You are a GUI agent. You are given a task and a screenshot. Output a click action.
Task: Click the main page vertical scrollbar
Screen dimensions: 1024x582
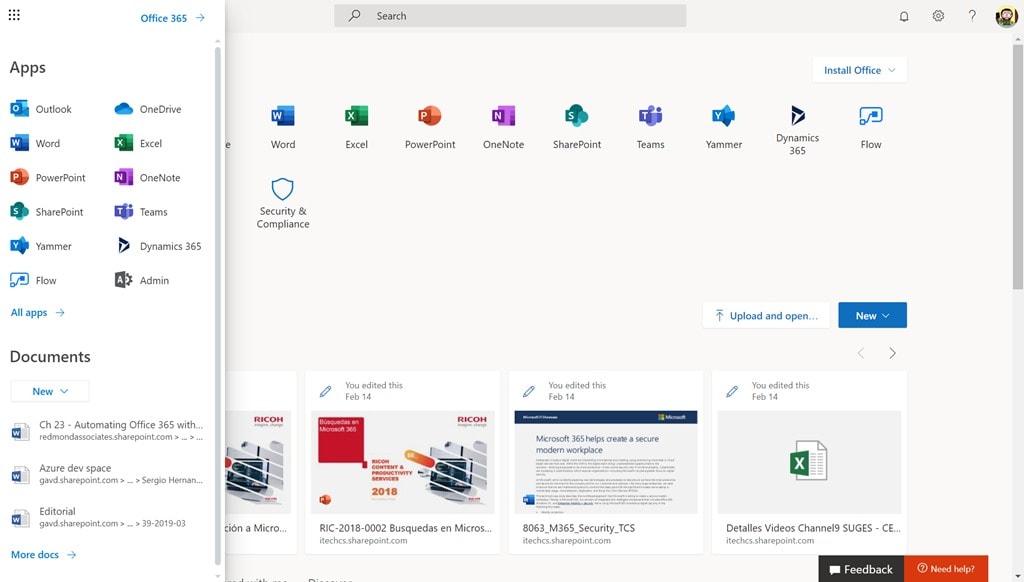(1017, 167)
